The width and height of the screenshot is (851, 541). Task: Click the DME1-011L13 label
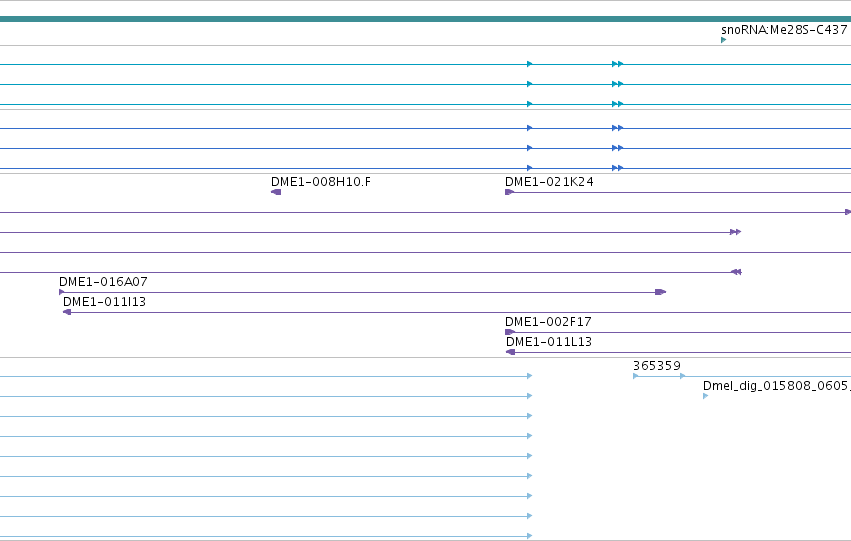tap(549, 342)
